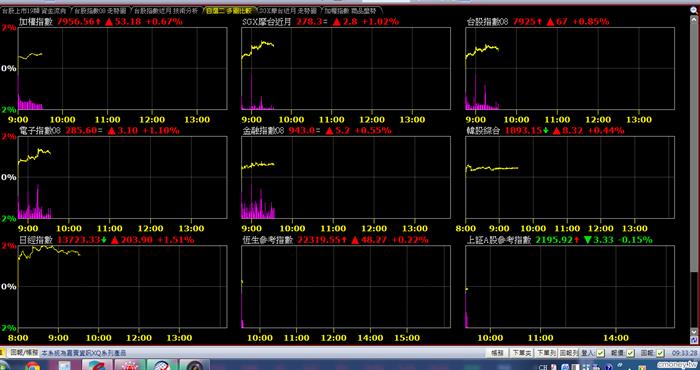700x370 pixels.
Task: Click the 情報 button in status bar
Action: click(x=497, y=353)
